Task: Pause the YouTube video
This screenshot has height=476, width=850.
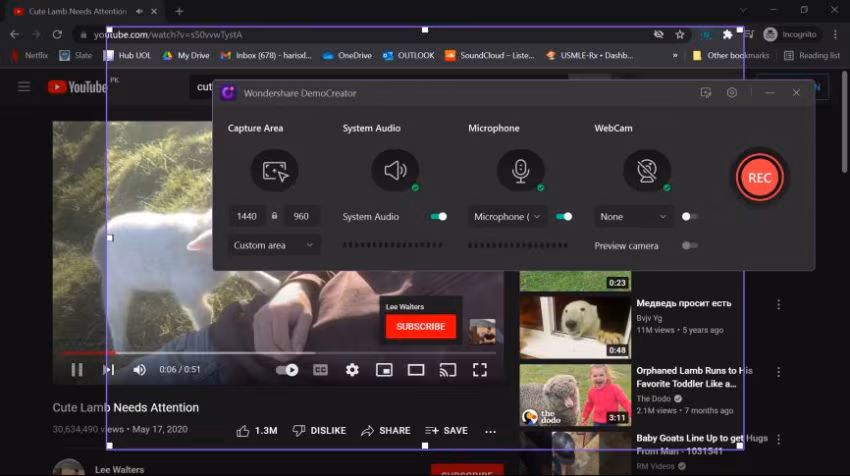Action: pyautogui.click(x=77, y=370)
